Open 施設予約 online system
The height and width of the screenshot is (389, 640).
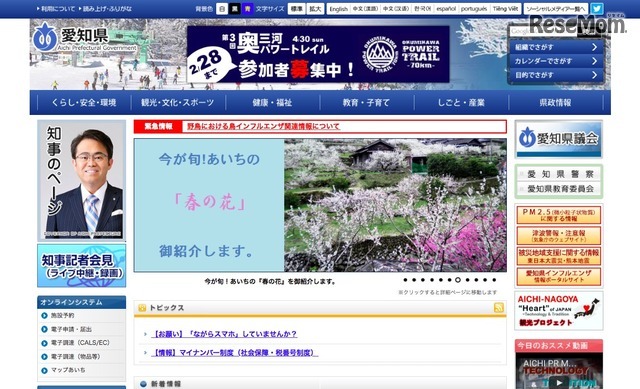pos(62,316)
